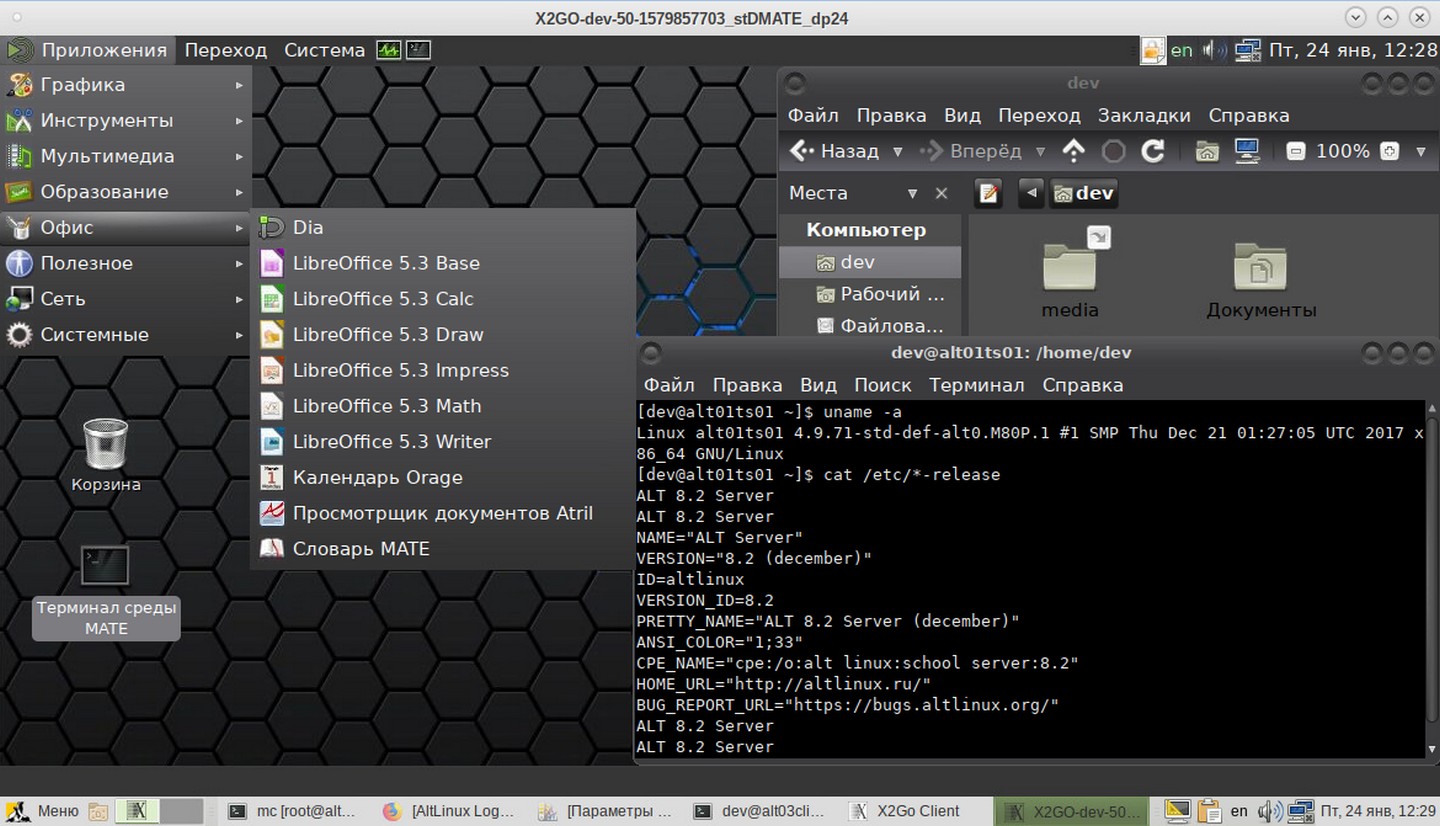The height and width of the screenshot is (826, 1440).
Task: Open LibreOffice 5.3 Writer
Action: pos(443,441)
